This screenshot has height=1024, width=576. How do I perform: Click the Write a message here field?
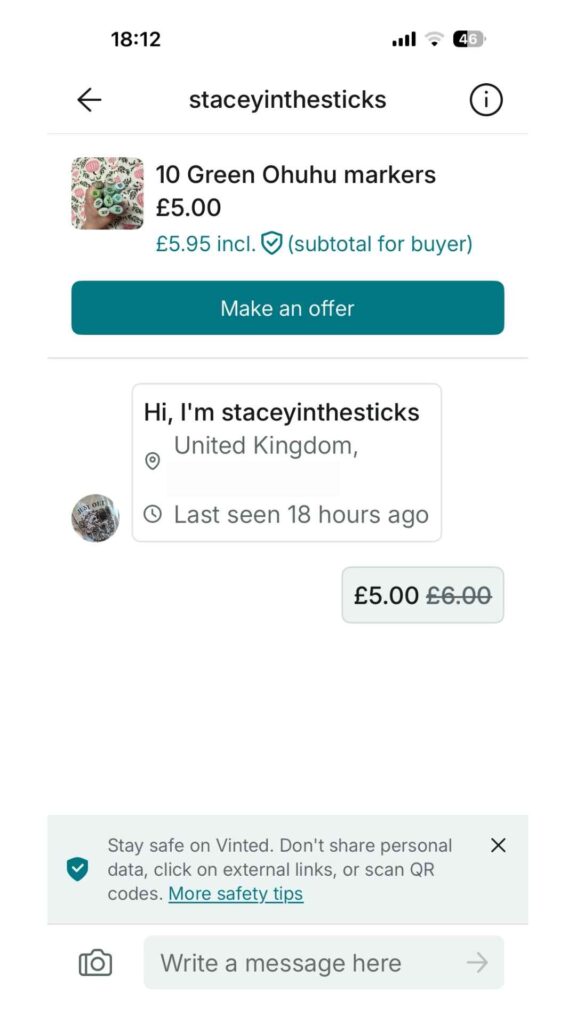[x=300, y=962]
